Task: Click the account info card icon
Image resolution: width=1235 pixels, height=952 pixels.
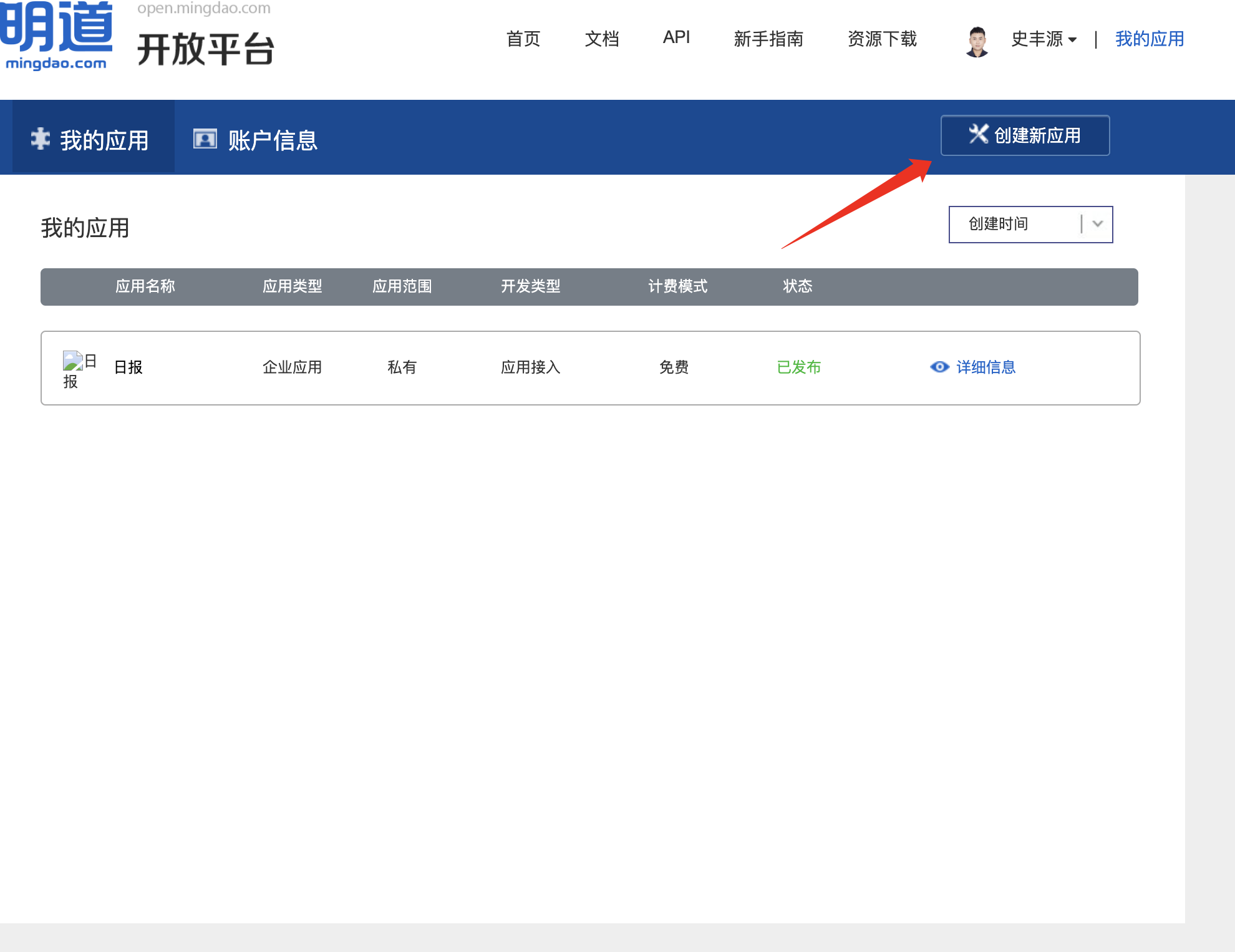Action: pos(205,138)
